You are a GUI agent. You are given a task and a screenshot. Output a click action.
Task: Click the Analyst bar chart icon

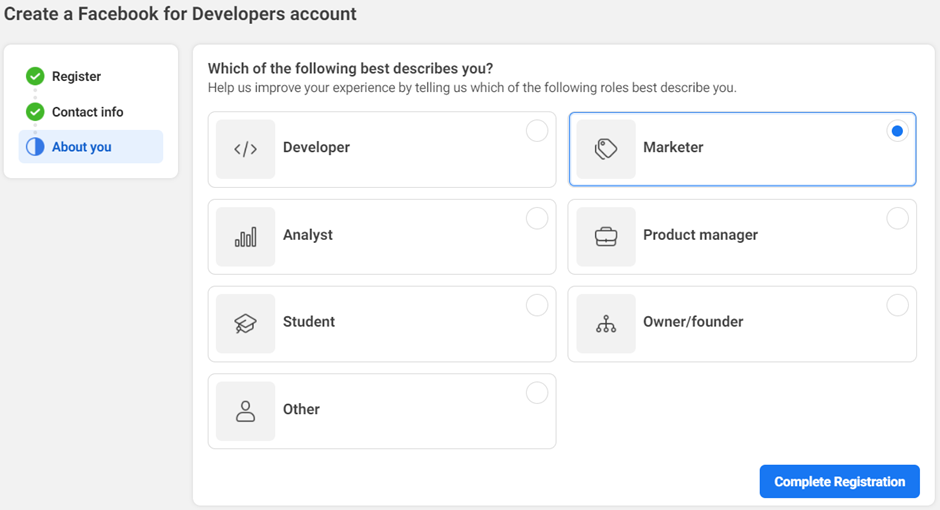(x=245, y=237)
